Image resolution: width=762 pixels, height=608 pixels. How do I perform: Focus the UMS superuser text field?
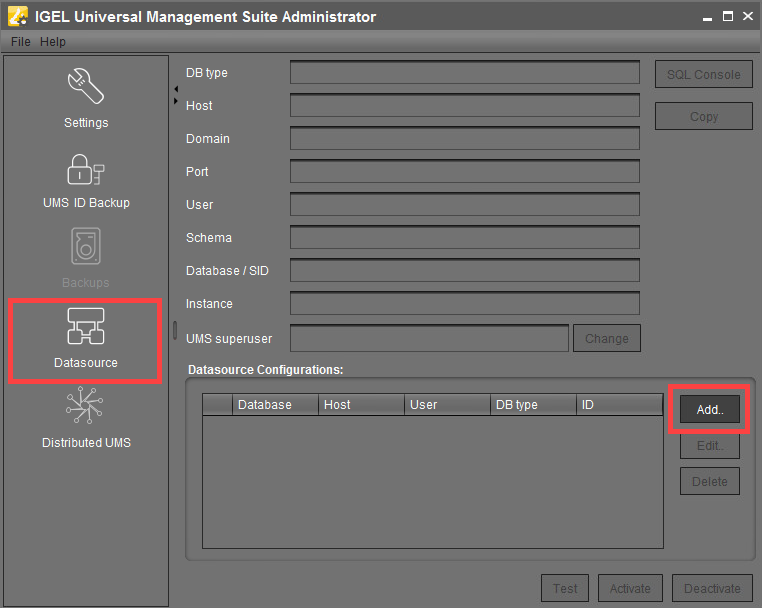pos(429,338)
